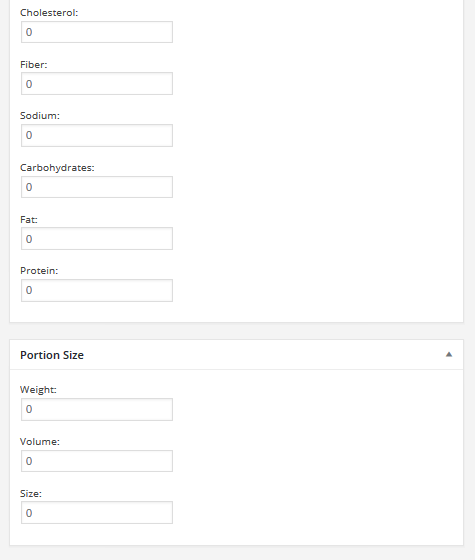Image resolution: width=475 pixels, height=560 pixels.
Task: Click inside the Volume input field
Action: [x=97, y=461]
